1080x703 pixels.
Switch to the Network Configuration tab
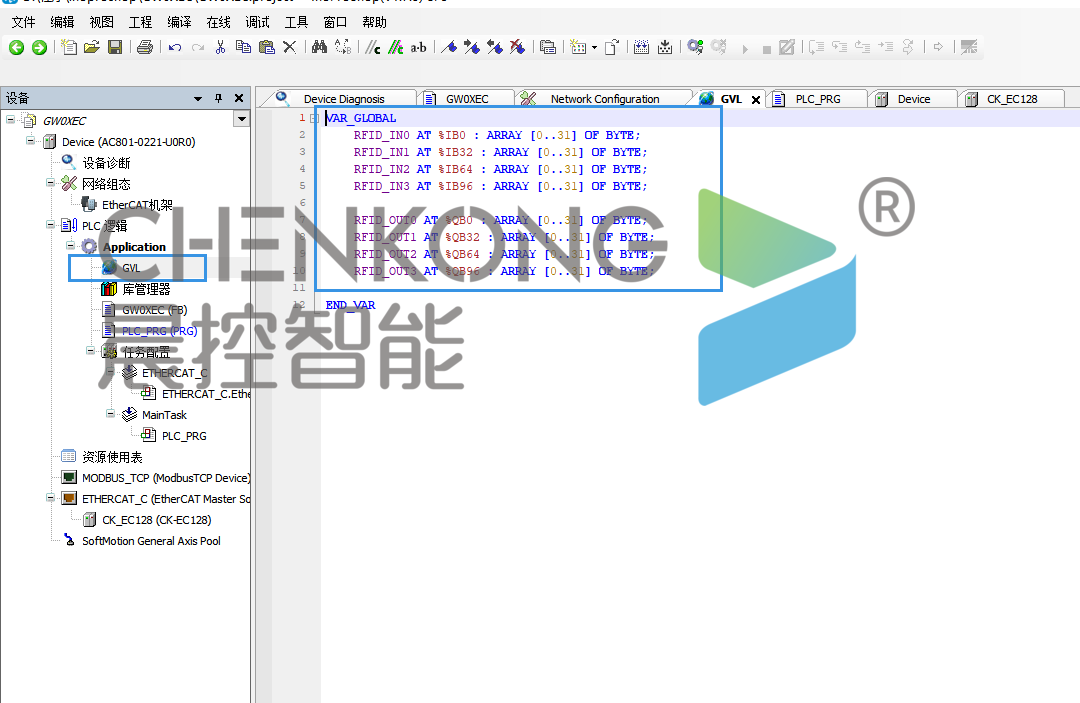pyautogui.click(x=604, y=99)
